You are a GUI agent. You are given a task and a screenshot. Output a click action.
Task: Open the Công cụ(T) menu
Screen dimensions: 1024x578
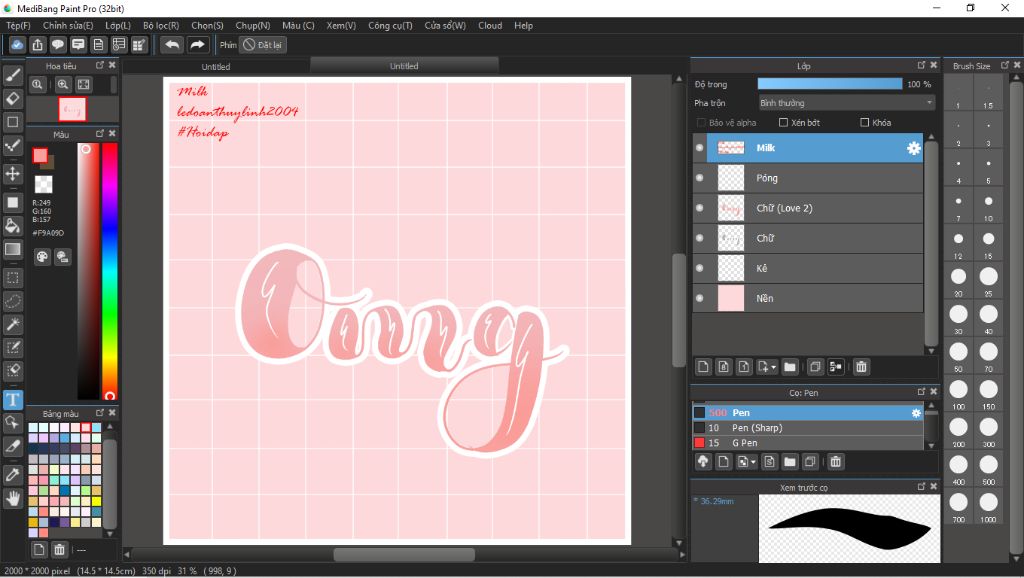pyautogui.click(x=390, y=25)
